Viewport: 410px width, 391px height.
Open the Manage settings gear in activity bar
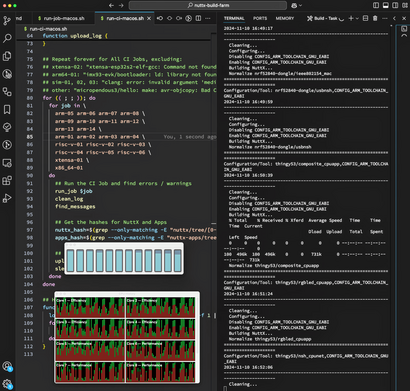7,384
